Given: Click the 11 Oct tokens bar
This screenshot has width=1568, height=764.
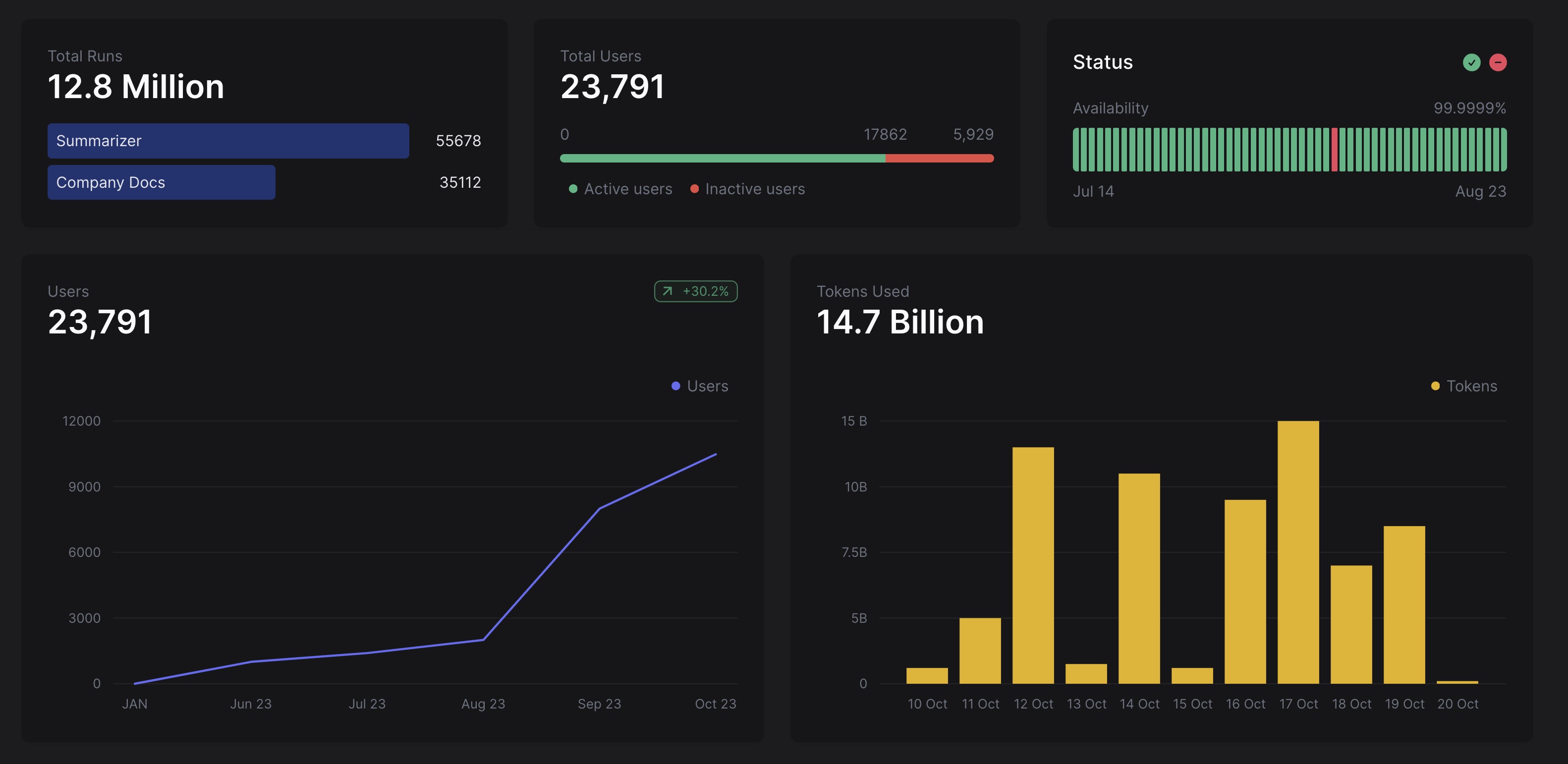Looking at the screenshot, I should pos(980,650).
